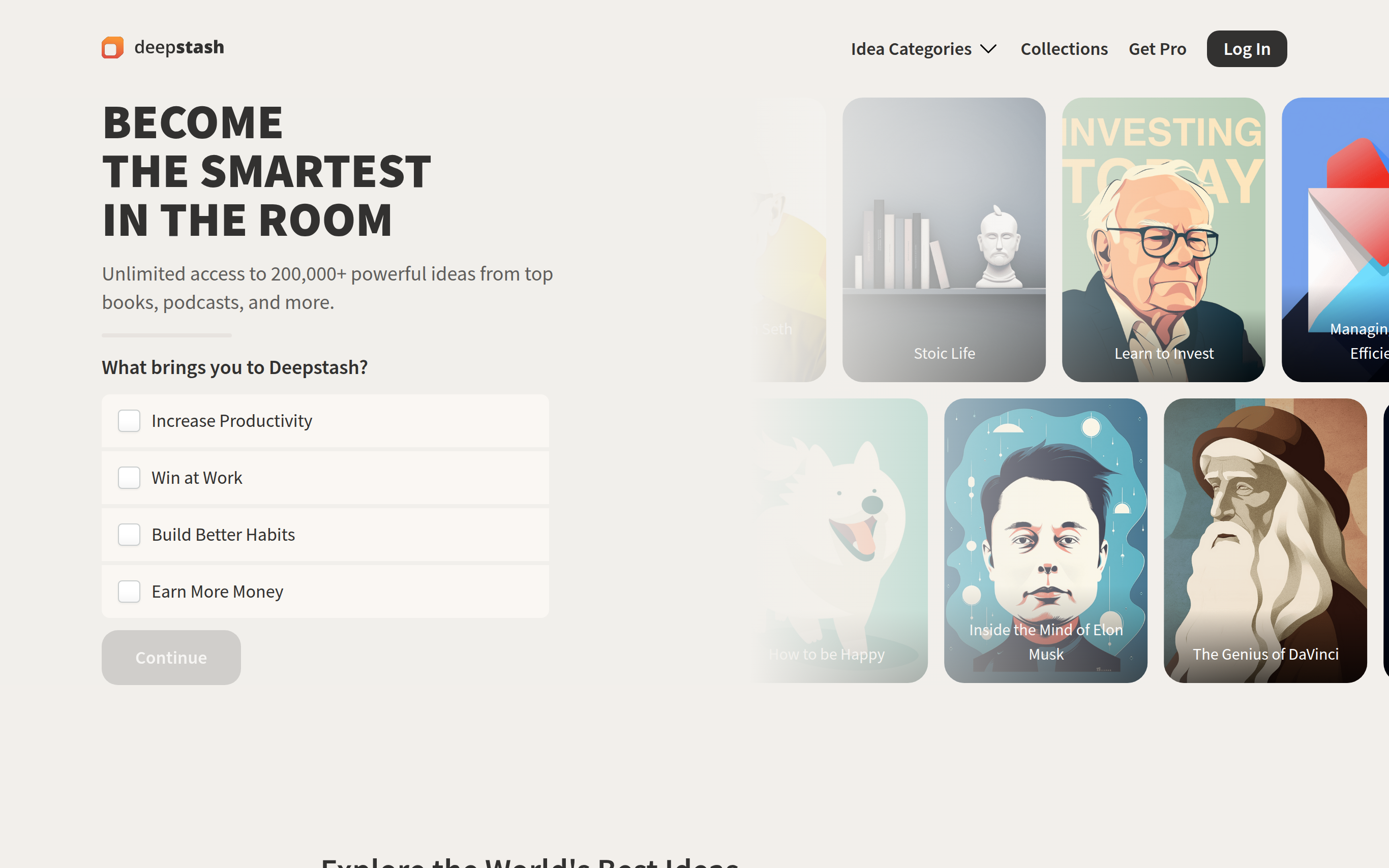1389x868 pixels.
Task: Click the deepstash wordmark text
Action: (x=179, y=47)
